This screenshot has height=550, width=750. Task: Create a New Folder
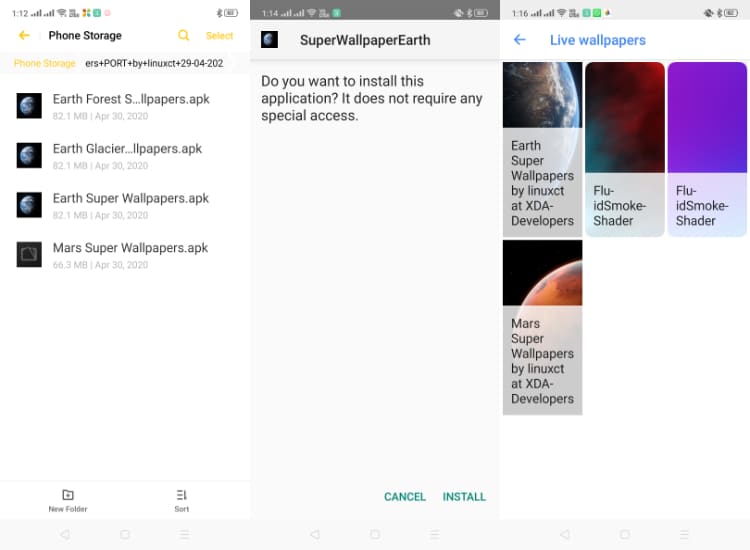[x=68, y=500]
